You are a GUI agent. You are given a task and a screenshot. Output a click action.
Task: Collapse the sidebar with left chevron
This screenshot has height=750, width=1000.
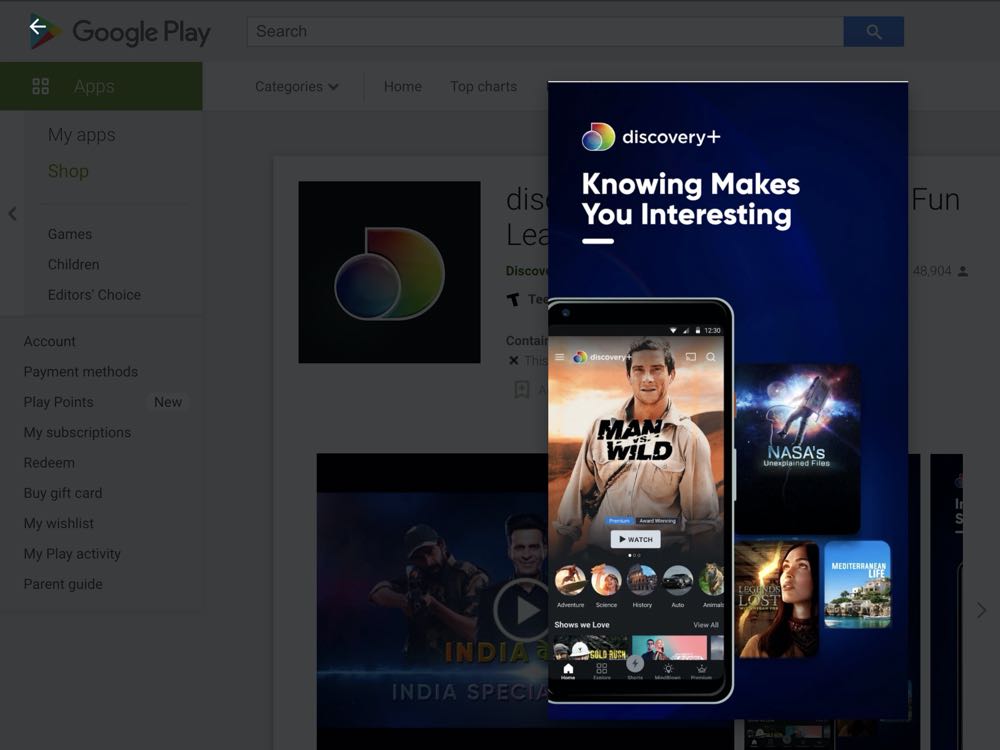(12, 214)
